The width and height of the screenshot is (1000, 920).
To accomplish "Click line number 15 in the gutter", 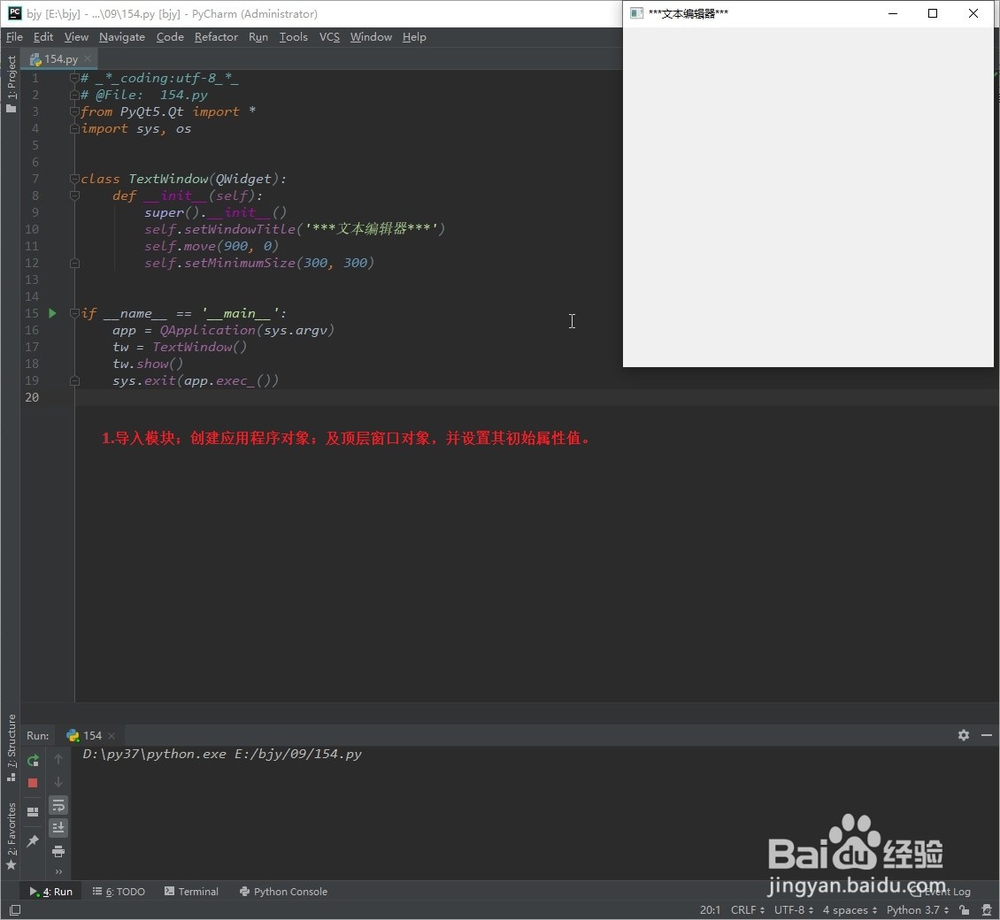I will point(32,313).
